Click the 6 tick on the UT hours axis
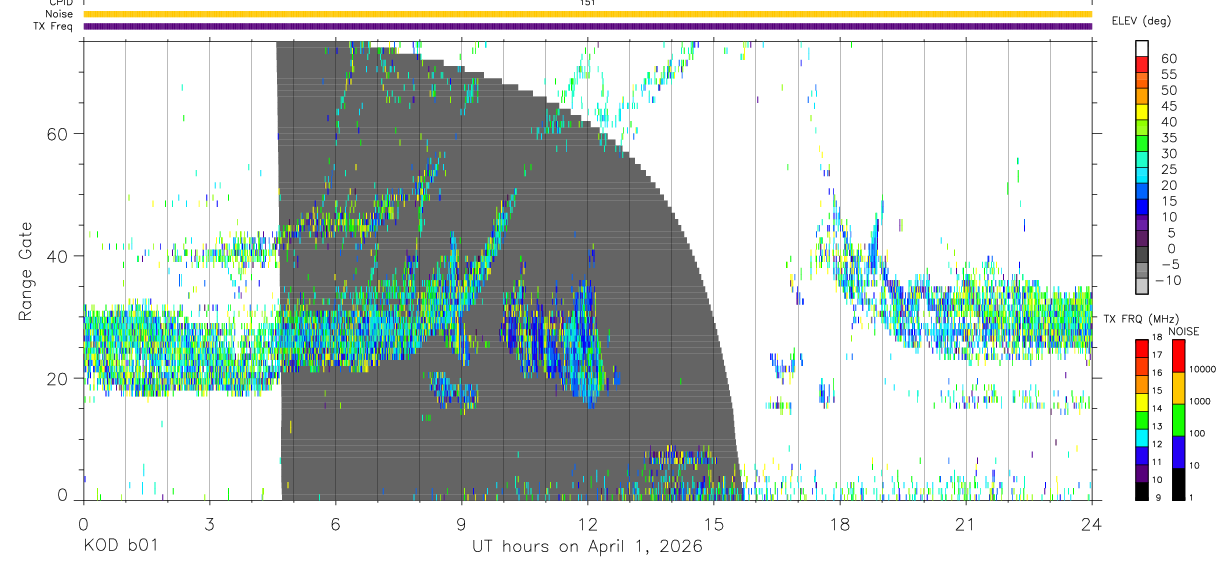The height and width of the screenshot is (567, 1228). coord(335,523)
